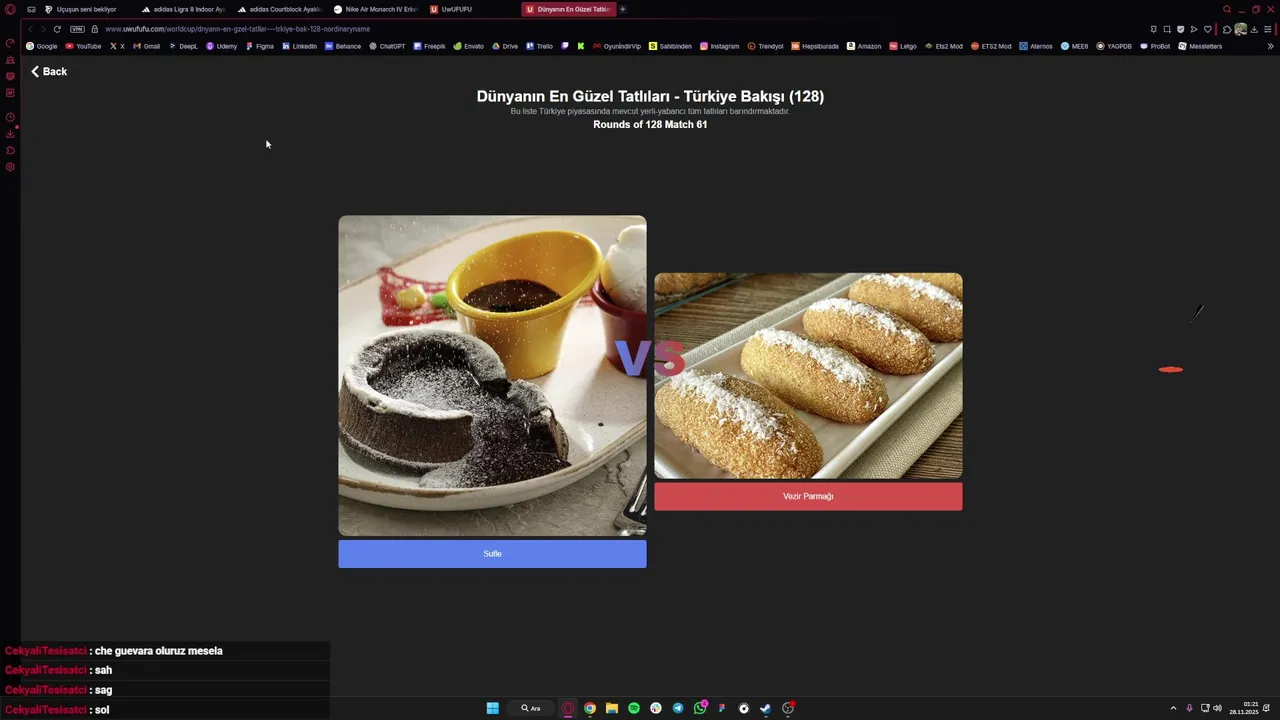
Task: Open the downloads icon in the toolbar
Action: 1254,29
